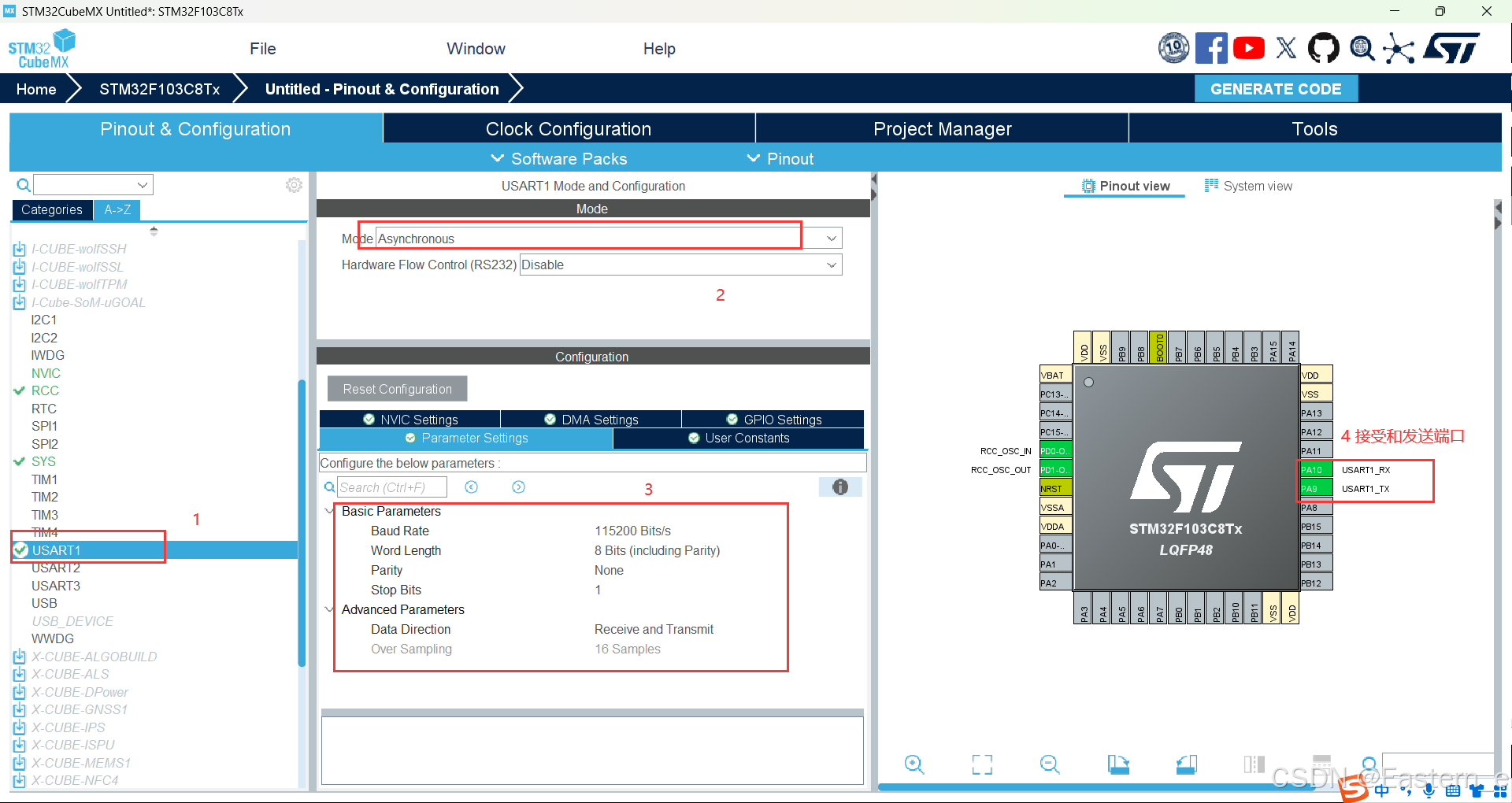
Task: Expand the Software Packs menu
Action: tap(559, 158)
